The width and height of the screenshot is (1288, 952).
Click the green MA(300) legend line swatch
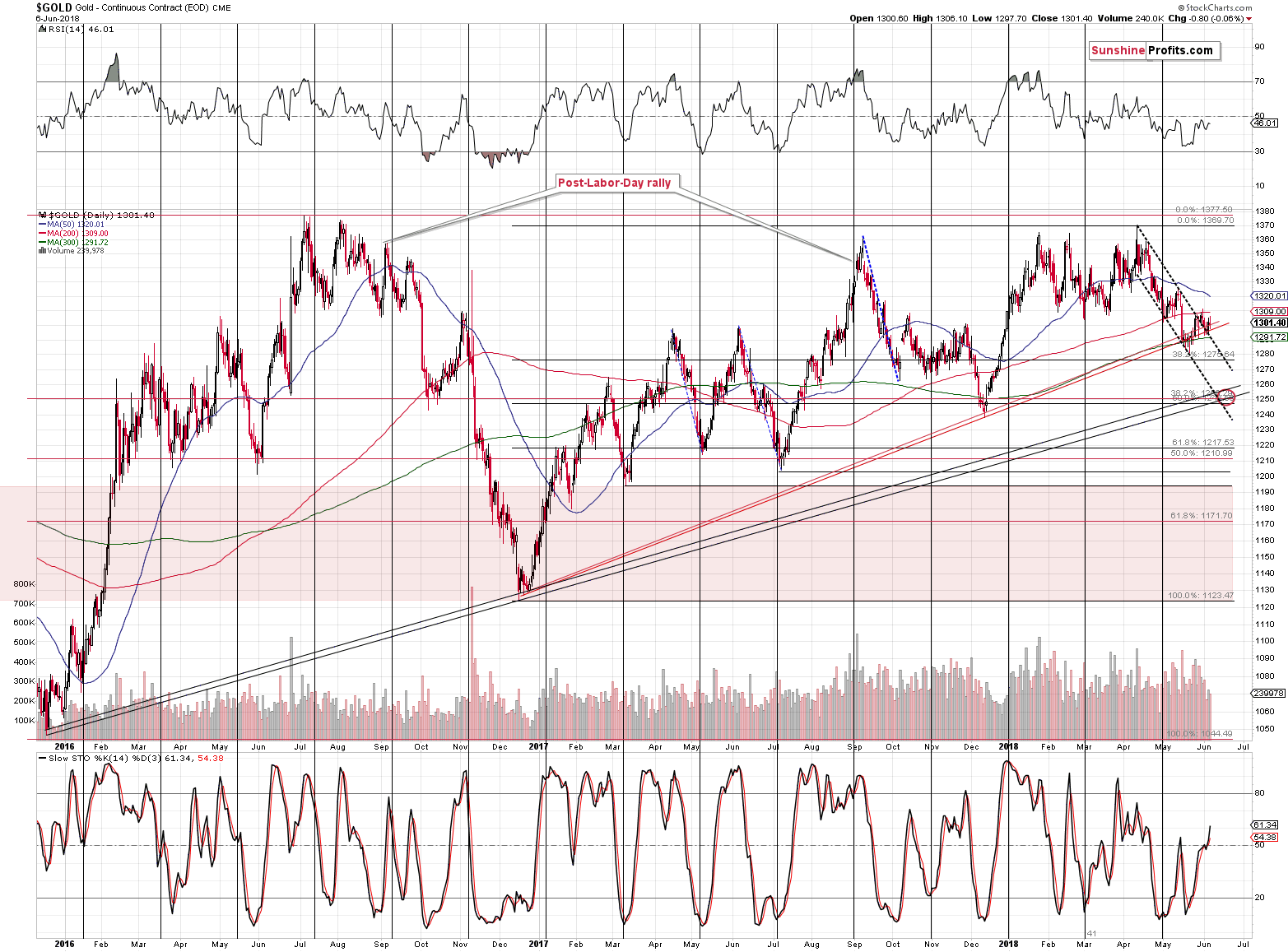coord(42,243)
